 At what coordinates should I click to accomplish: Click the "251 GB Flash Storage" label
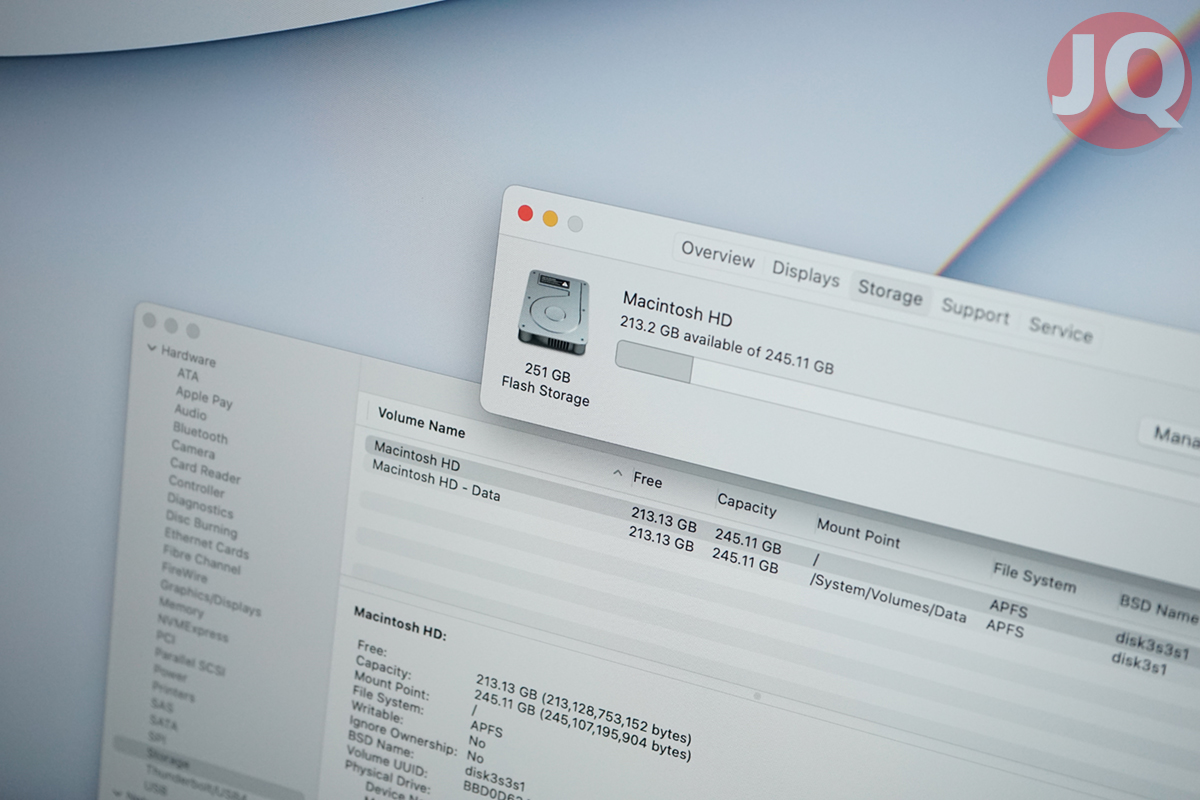click(x=546, y=384)
